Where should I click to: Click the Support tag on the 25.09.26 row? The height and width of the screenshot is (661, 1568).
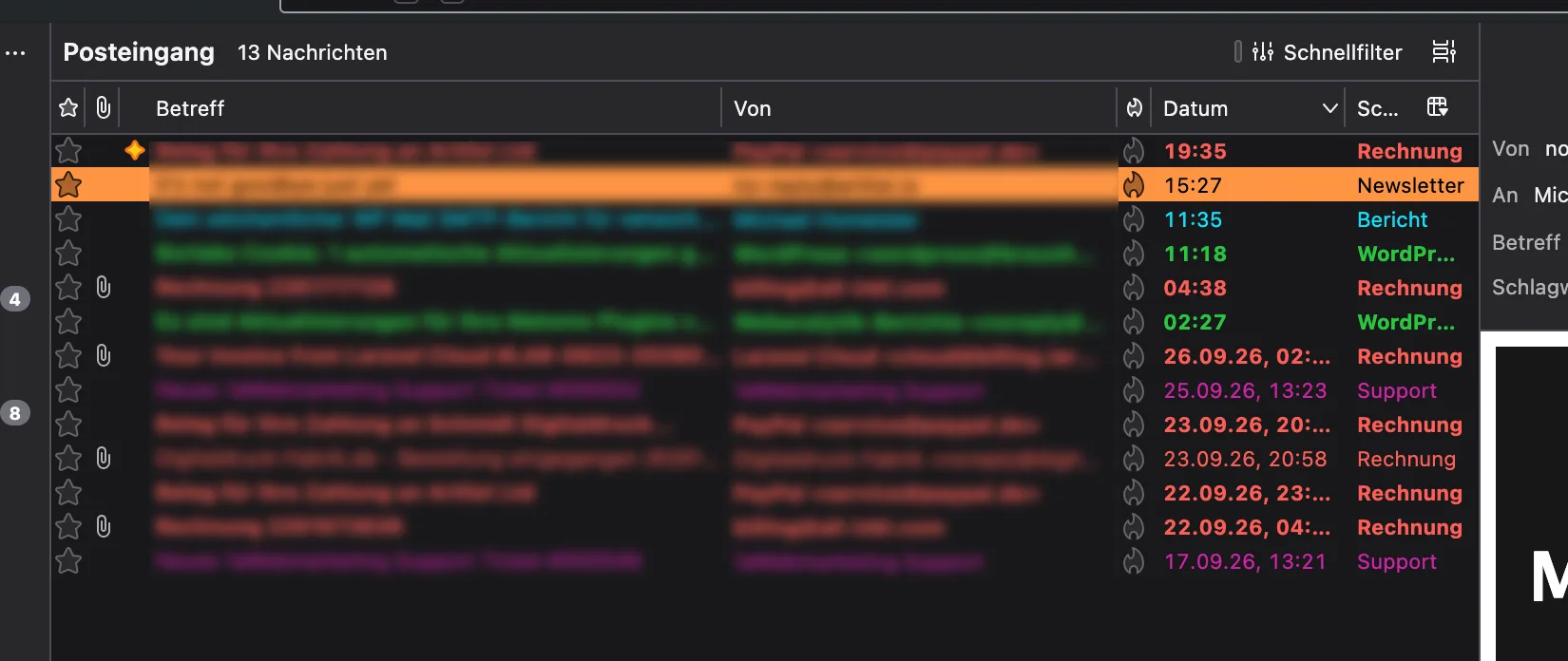(x=1397, y=390)
